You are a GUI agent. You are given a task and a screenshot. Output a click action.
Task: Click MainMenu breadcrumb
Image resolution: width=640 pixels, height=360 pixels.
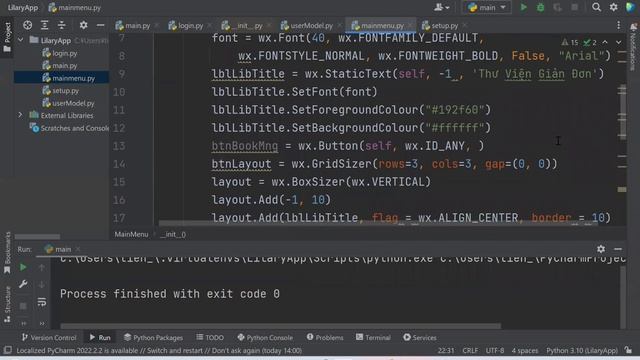(x=131, y=234)
